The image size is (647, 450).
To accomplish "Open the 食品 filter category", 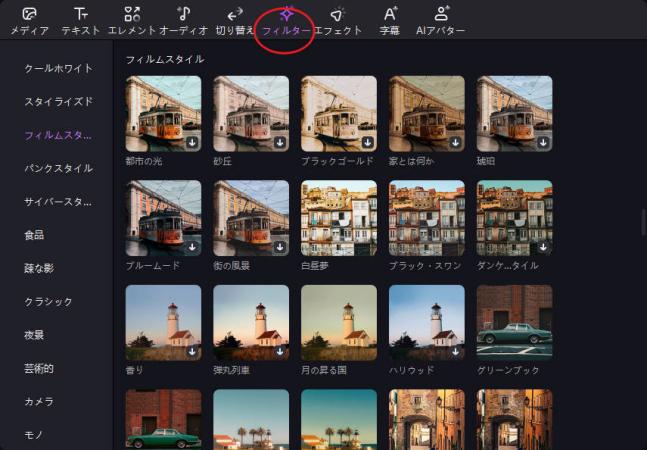I will [x=34, y=235].
